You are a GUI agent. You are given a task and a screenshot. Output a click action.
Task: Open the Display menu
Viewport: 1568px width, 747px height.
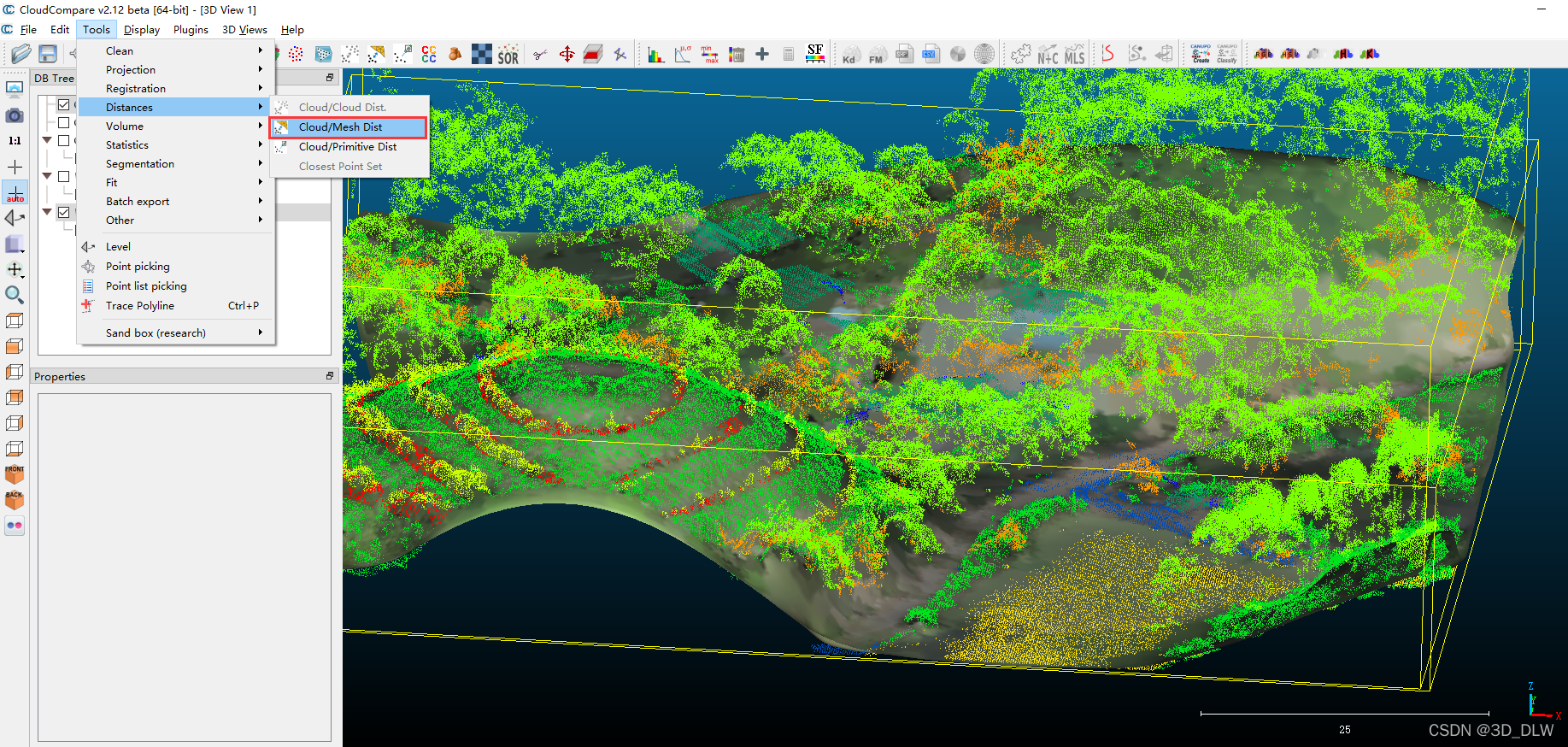click(142, 29)
